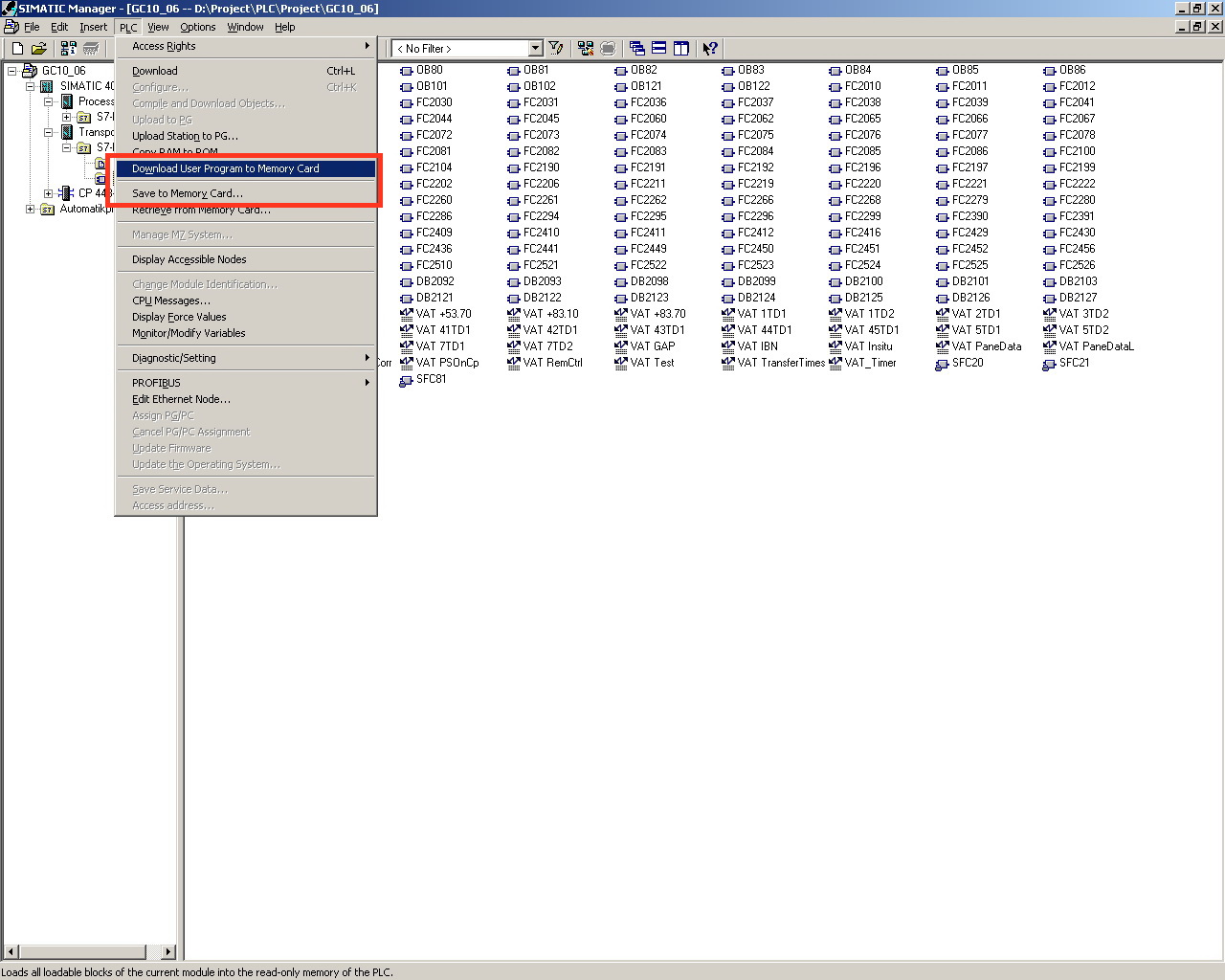Open the PROFIBUS submenu
The width and height of the screenshot is (1225, 980).
pyautogui.click(x=246, y=383)
